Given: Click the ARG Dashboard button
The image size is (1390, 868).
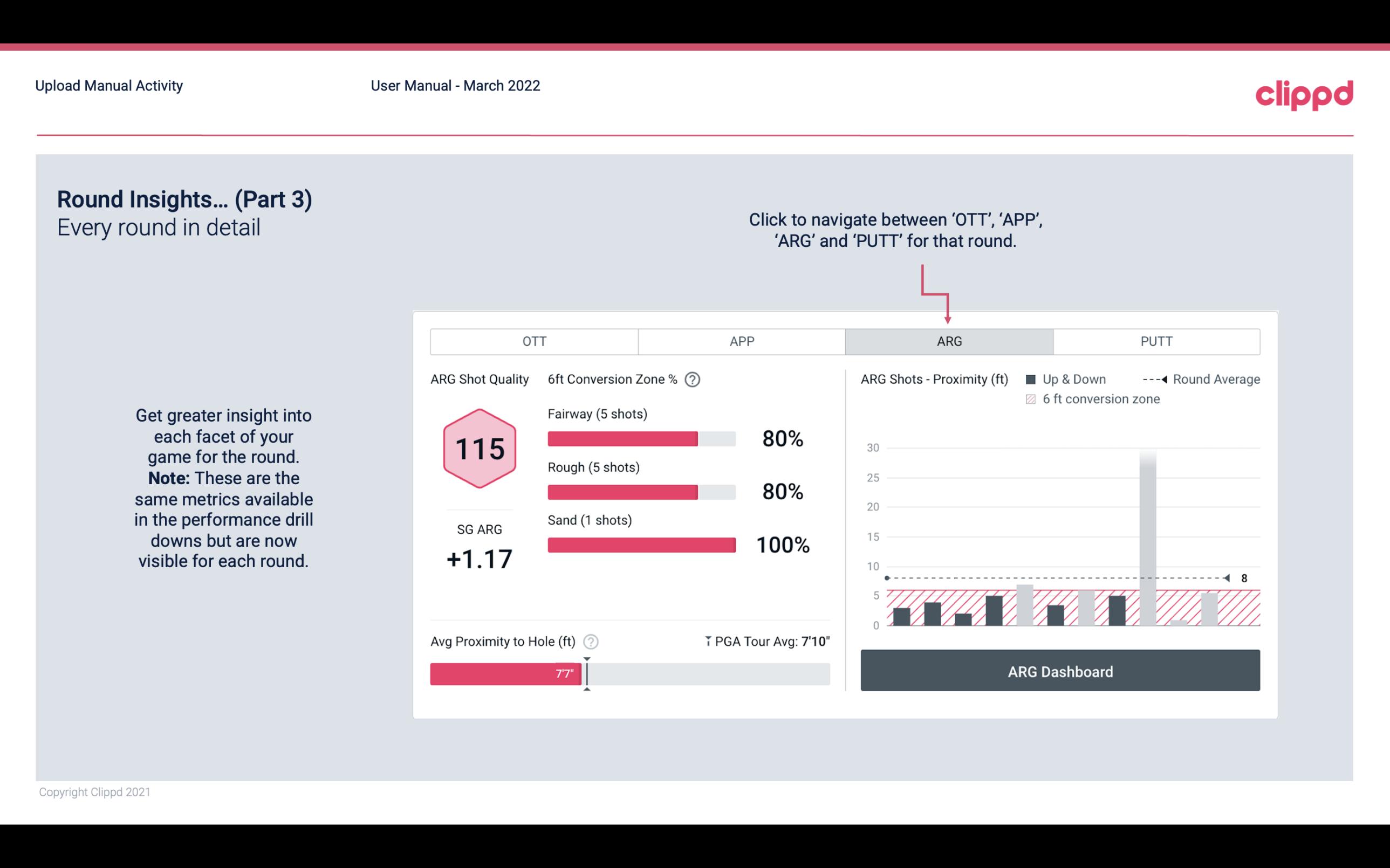Looking at the screenshot, I should pyautogui.click(x=1059, y=671).
